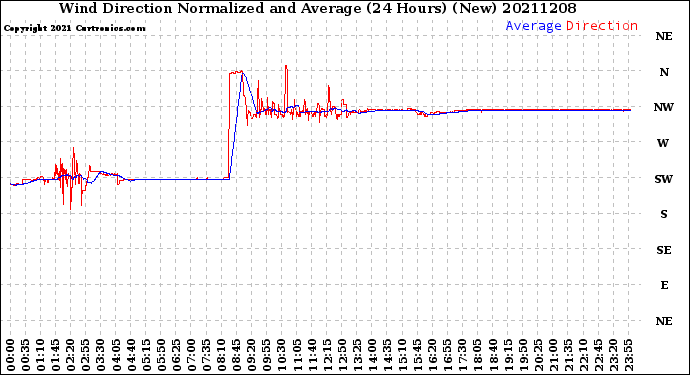Click the 'E' direction label on the y-axis
Viewport: 690px width, 375px height.
tap(664, 285)
